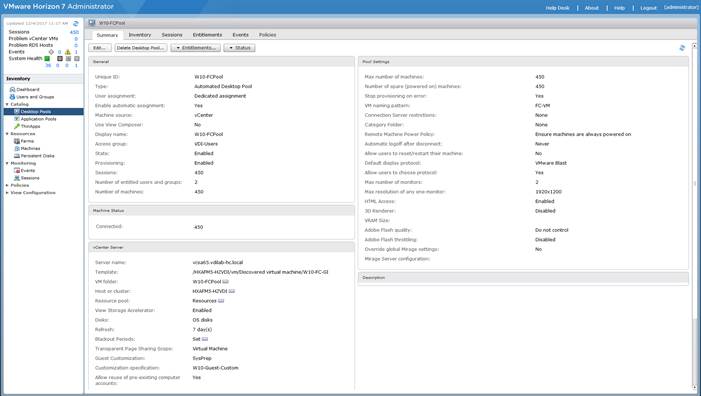Viewport: 701px width, 396px height.
Task: Switch to the Entitlements tab
Action: pyautogui.click(x=207, y=35)
